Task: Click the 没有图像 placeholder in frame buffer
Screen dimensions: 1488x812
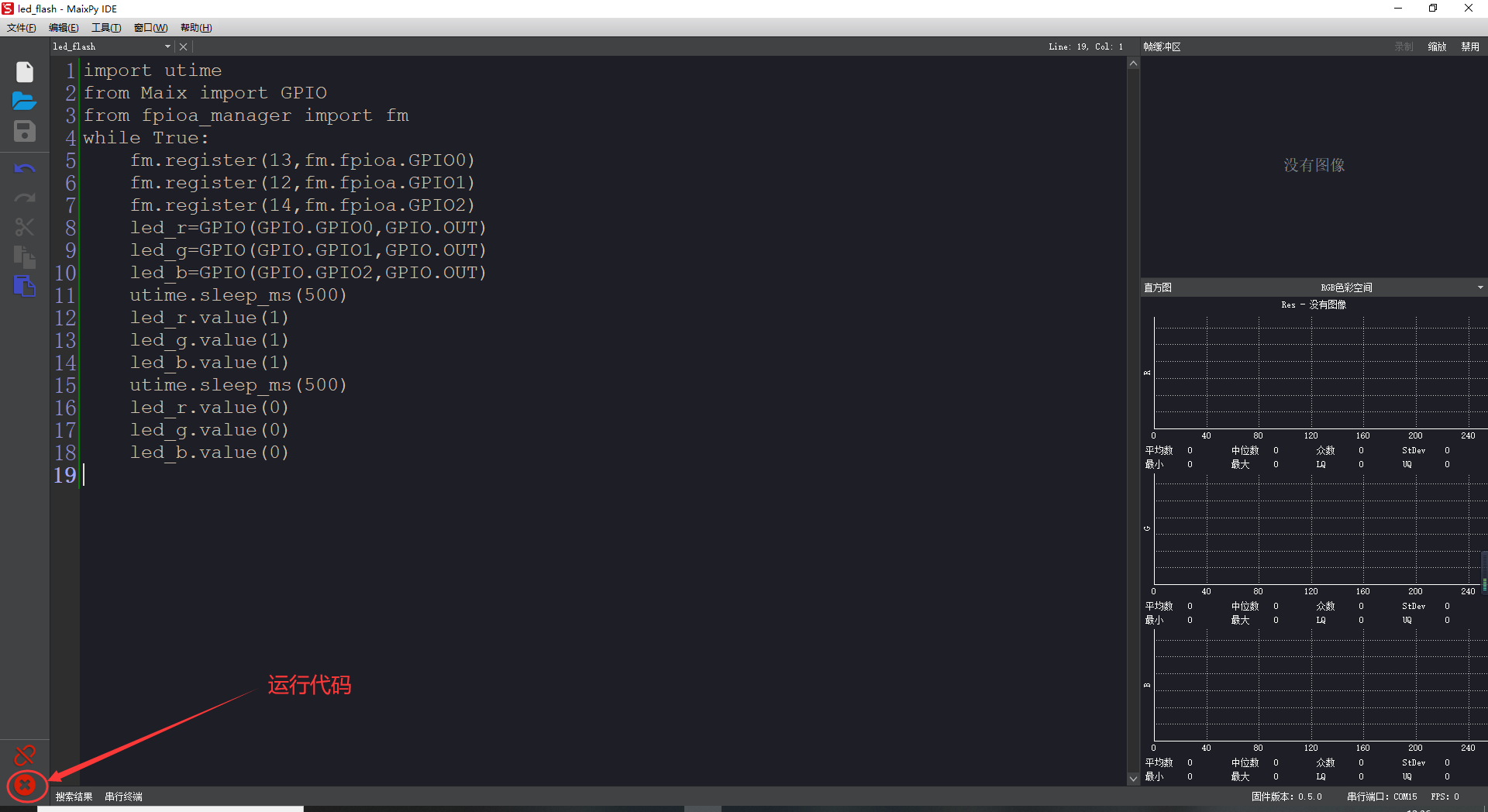Action: pyautogui.click(x=1314, y=165)
